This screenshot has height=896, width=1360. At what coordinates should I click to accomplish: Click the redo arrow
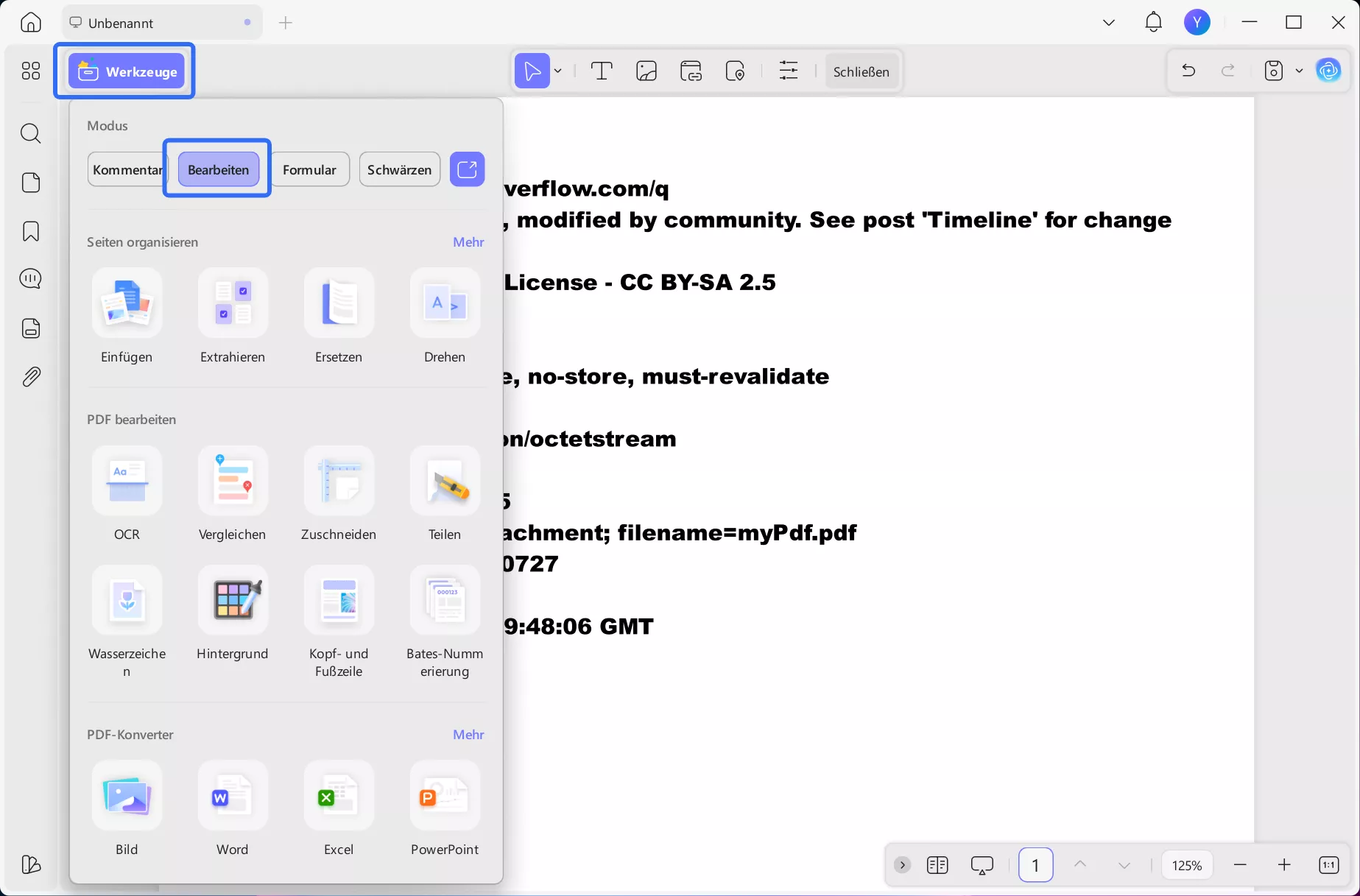click(x=1228, y=71)
